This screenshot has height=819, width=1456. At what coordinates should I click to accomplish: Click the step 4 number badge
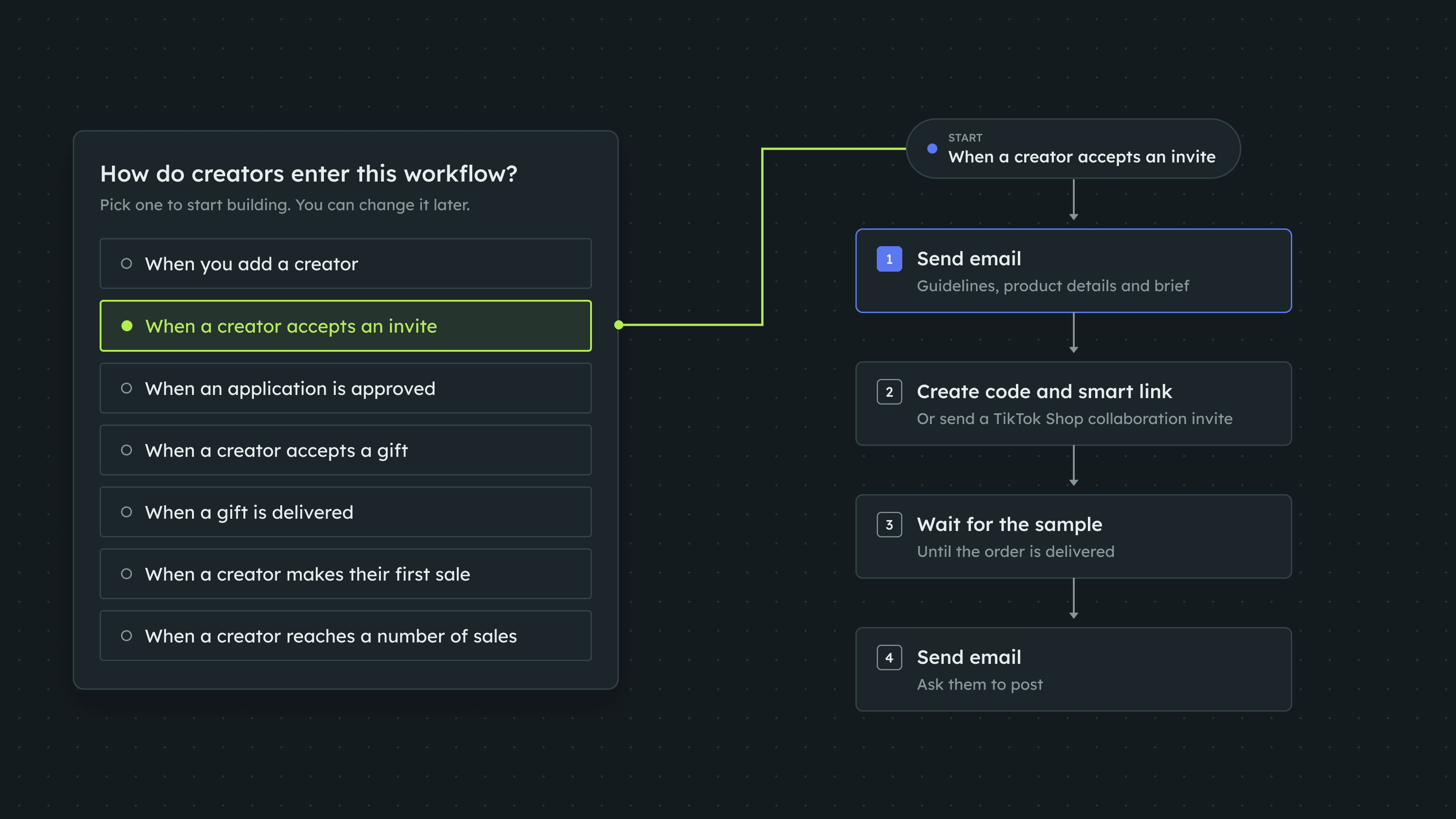point(889,657)
